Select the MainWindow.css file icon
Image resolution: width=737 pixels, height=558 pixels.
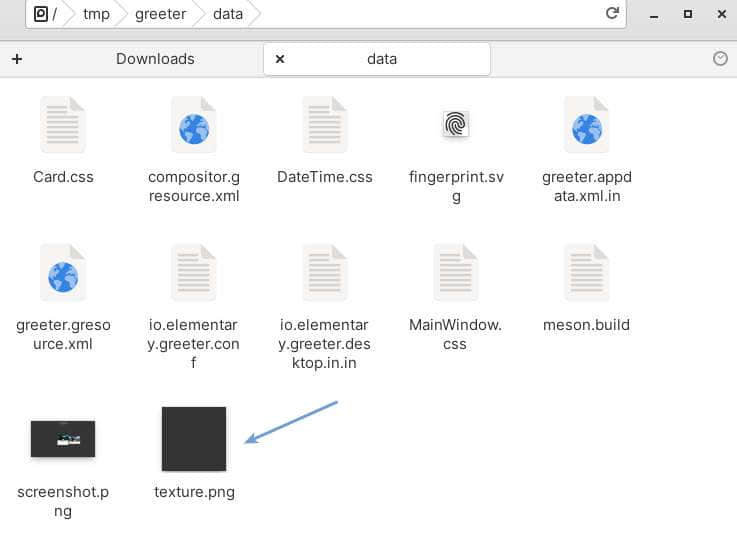pyautogui.click(x=455, y=273)
